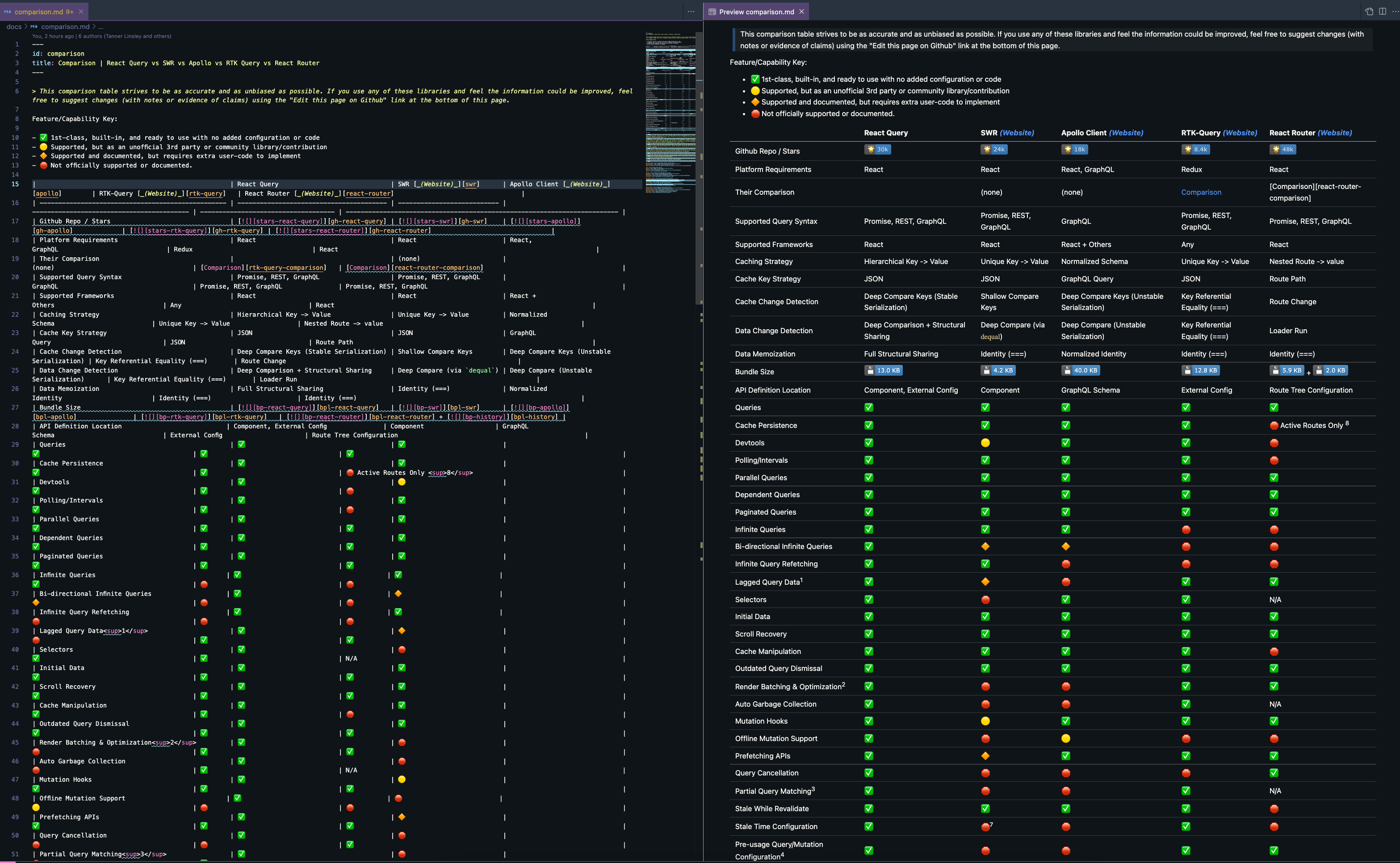Click the Show Source icon in preview toolbar
The width and height of the screenshot is (1400, 863).
click(x=1369, y=12)
